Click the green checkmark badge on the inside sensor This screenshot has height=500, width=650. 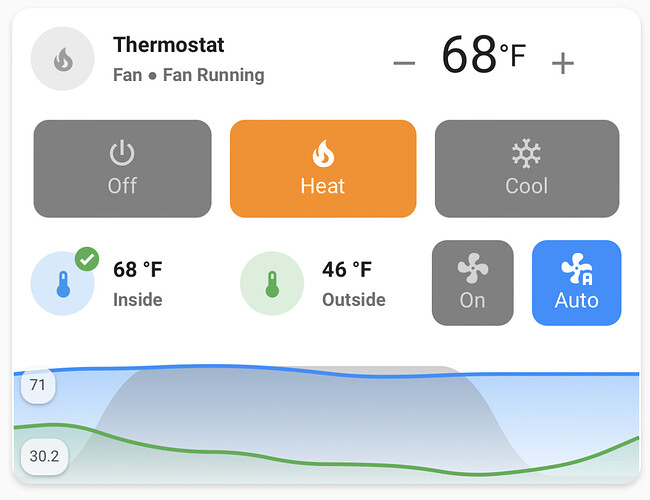point(87,260)
